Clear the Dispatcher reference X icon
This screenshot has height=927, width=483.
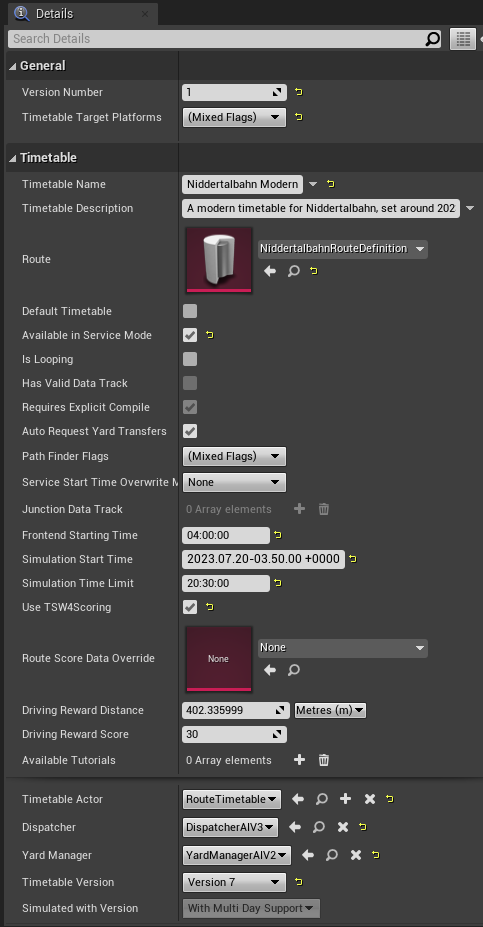[x=343, y=827]
